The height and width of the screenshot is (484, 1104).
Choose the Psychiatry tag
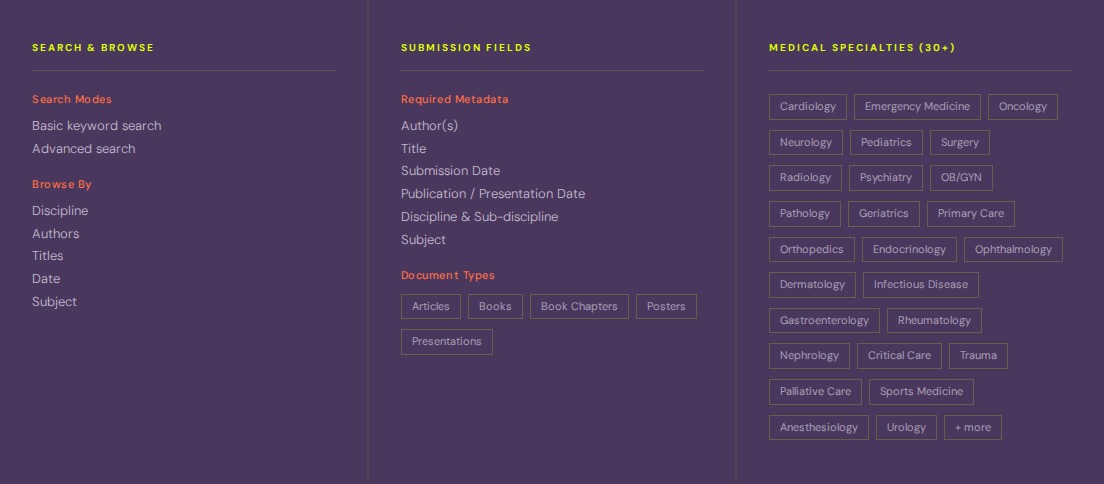[x=885, y=178]
